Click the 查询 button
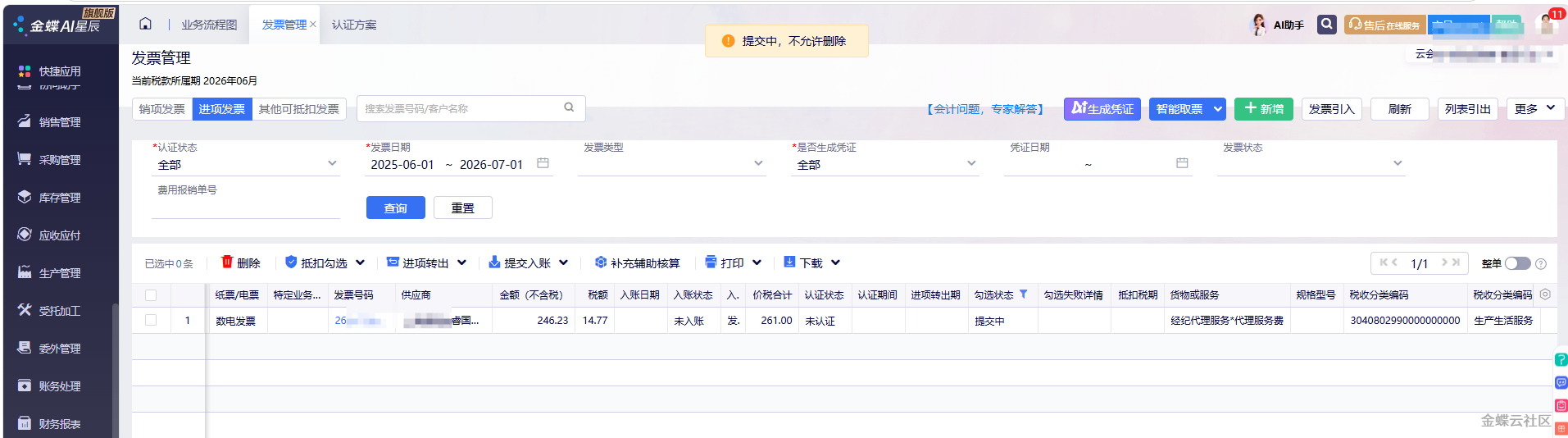The image size is (1568, 438). click(x=396, y=208)
